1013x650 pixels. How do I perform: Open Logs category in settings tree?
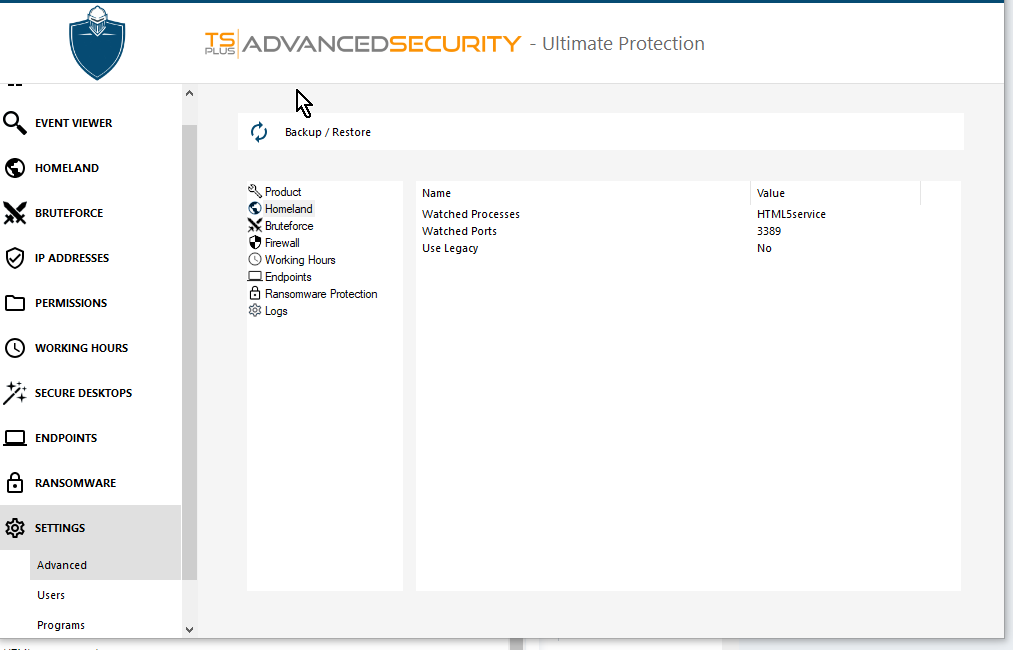tap(275, 311)
